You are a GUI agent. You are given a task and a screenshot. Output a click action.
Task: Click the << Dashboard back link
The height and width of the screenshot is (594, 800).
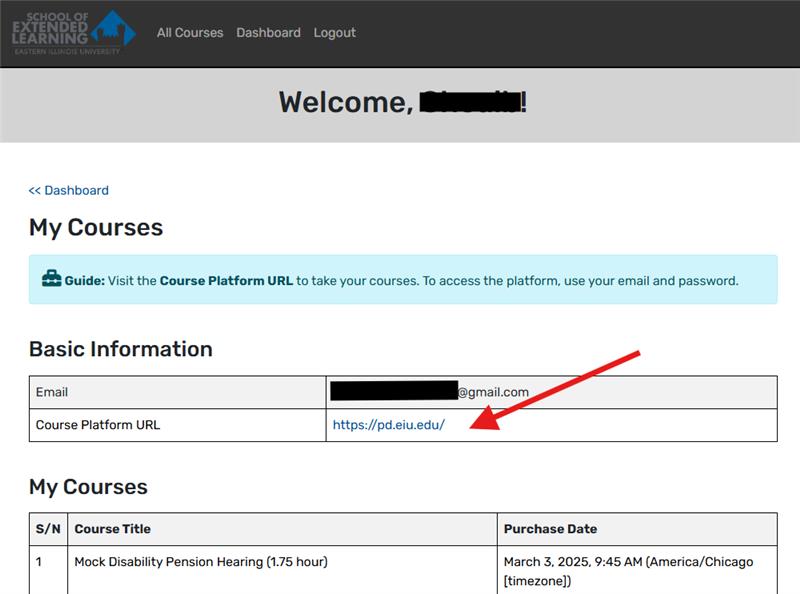(68, 190)
